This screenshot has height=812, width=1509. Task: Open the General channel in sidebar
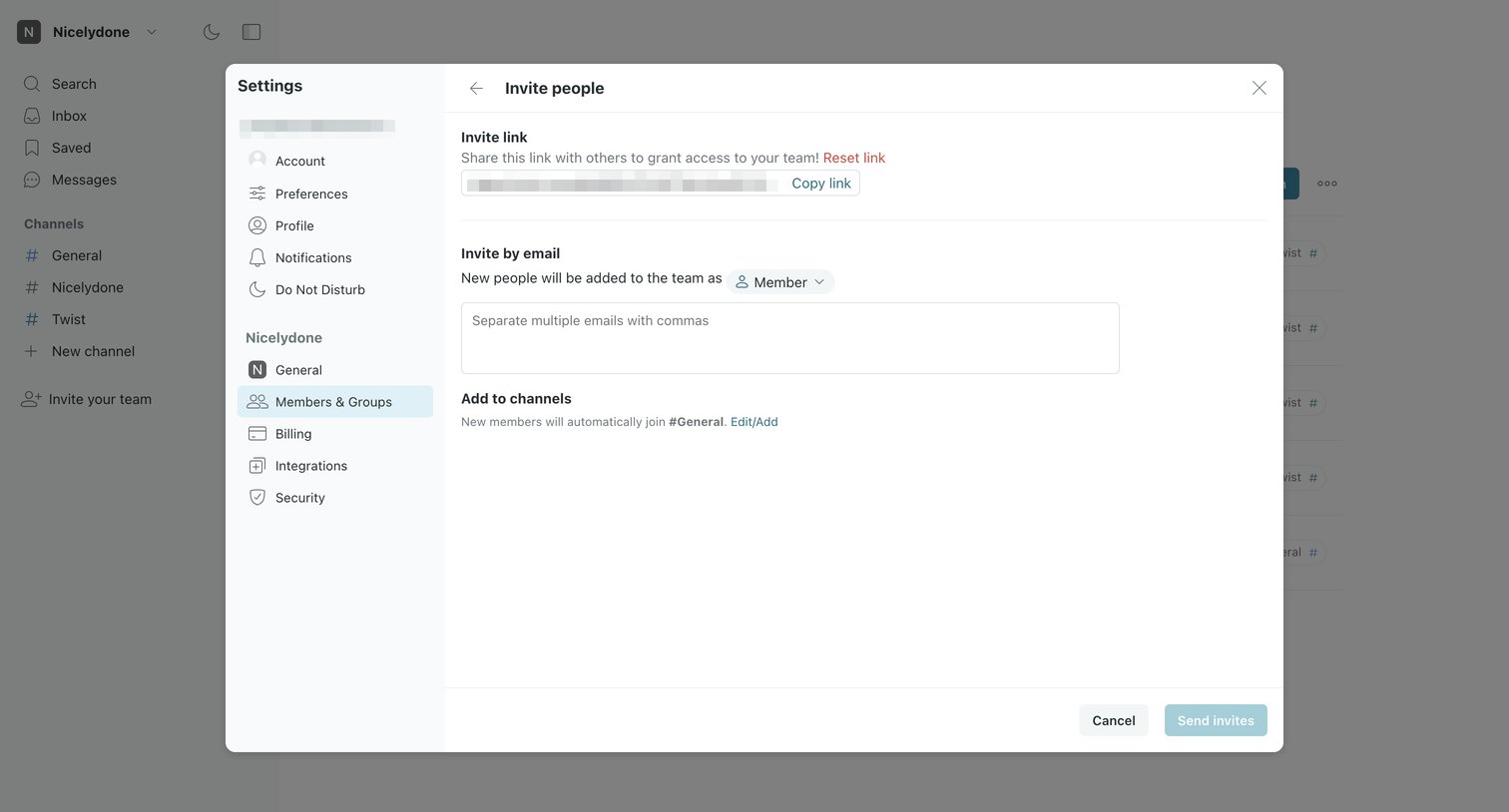(x=77, y=255)
